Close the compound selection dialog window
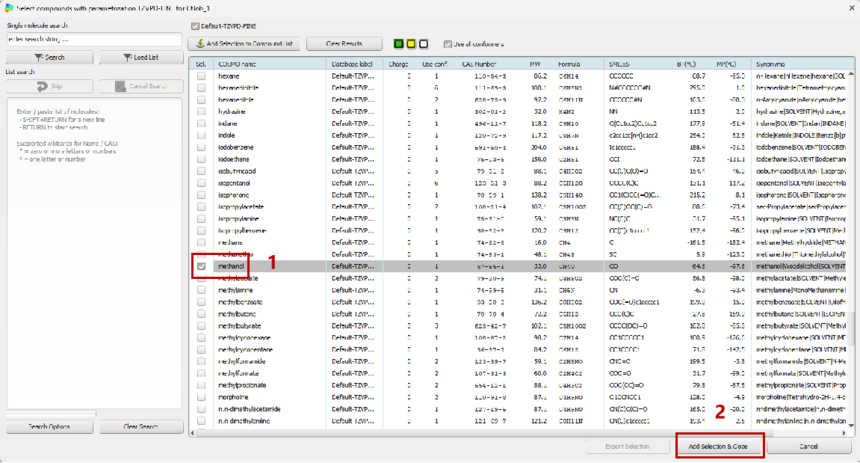The image size is (860, 463). coord(847,7)
